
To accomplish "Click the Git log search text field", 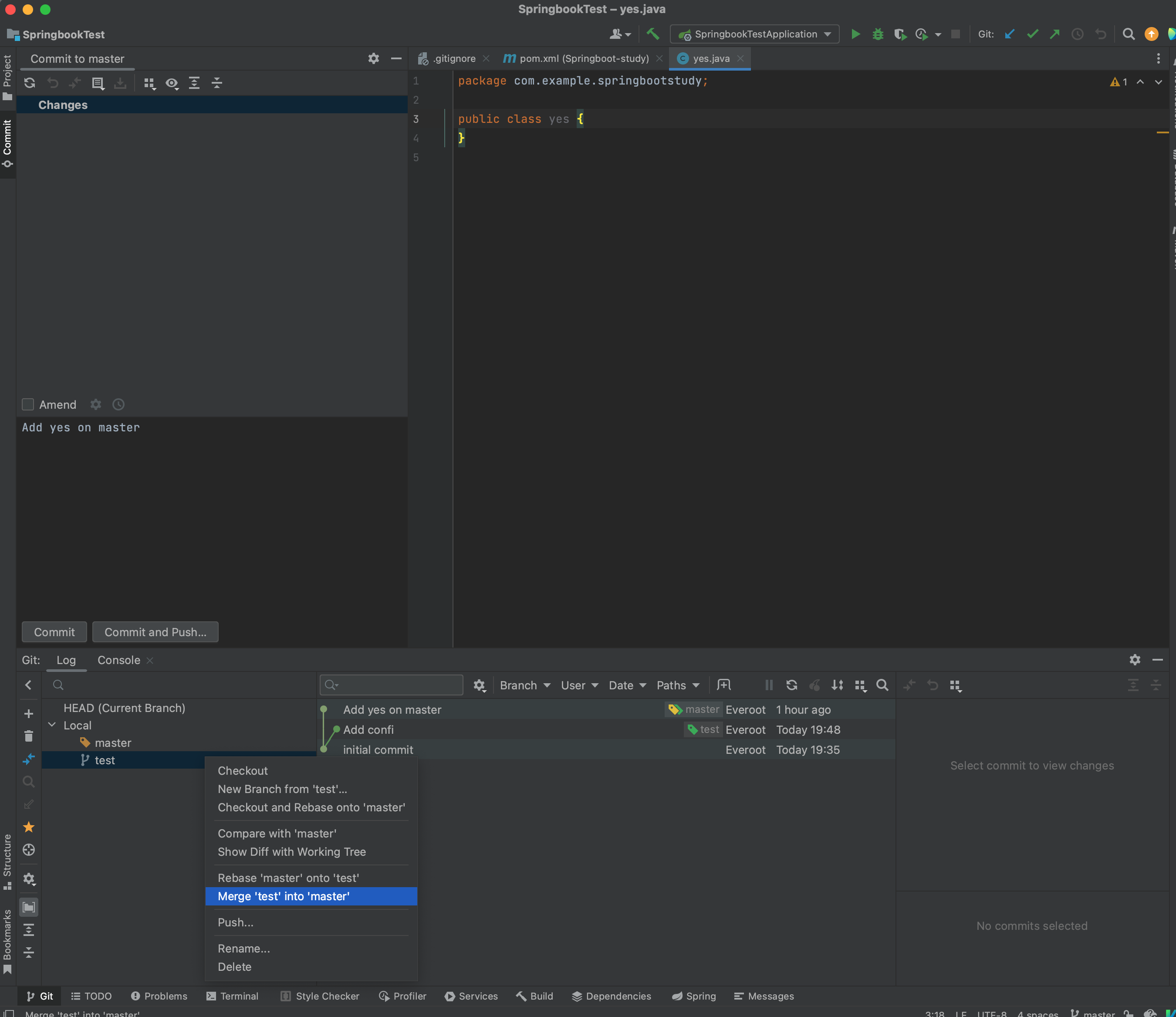I will 392,685.
